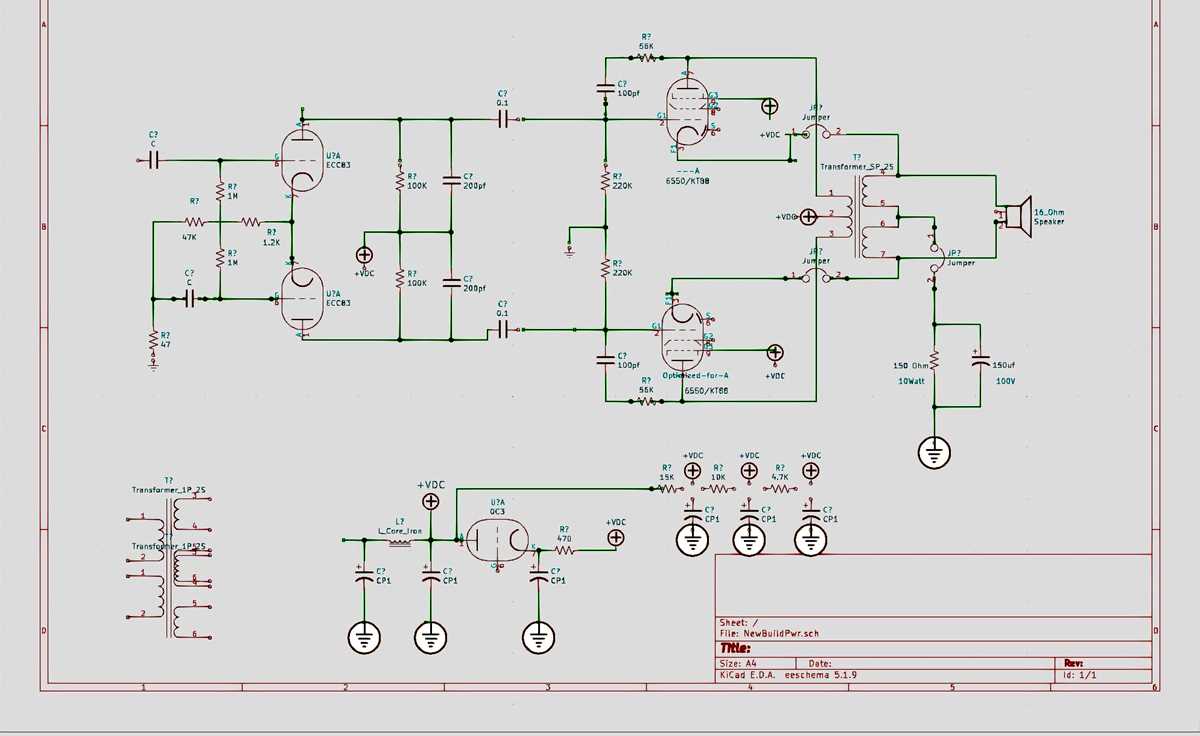The height and width of the screenshot is (736, 1200).
Task: Select the 100pf capacitor beside the Optimized-for-A tube
Action: [605, 361]
